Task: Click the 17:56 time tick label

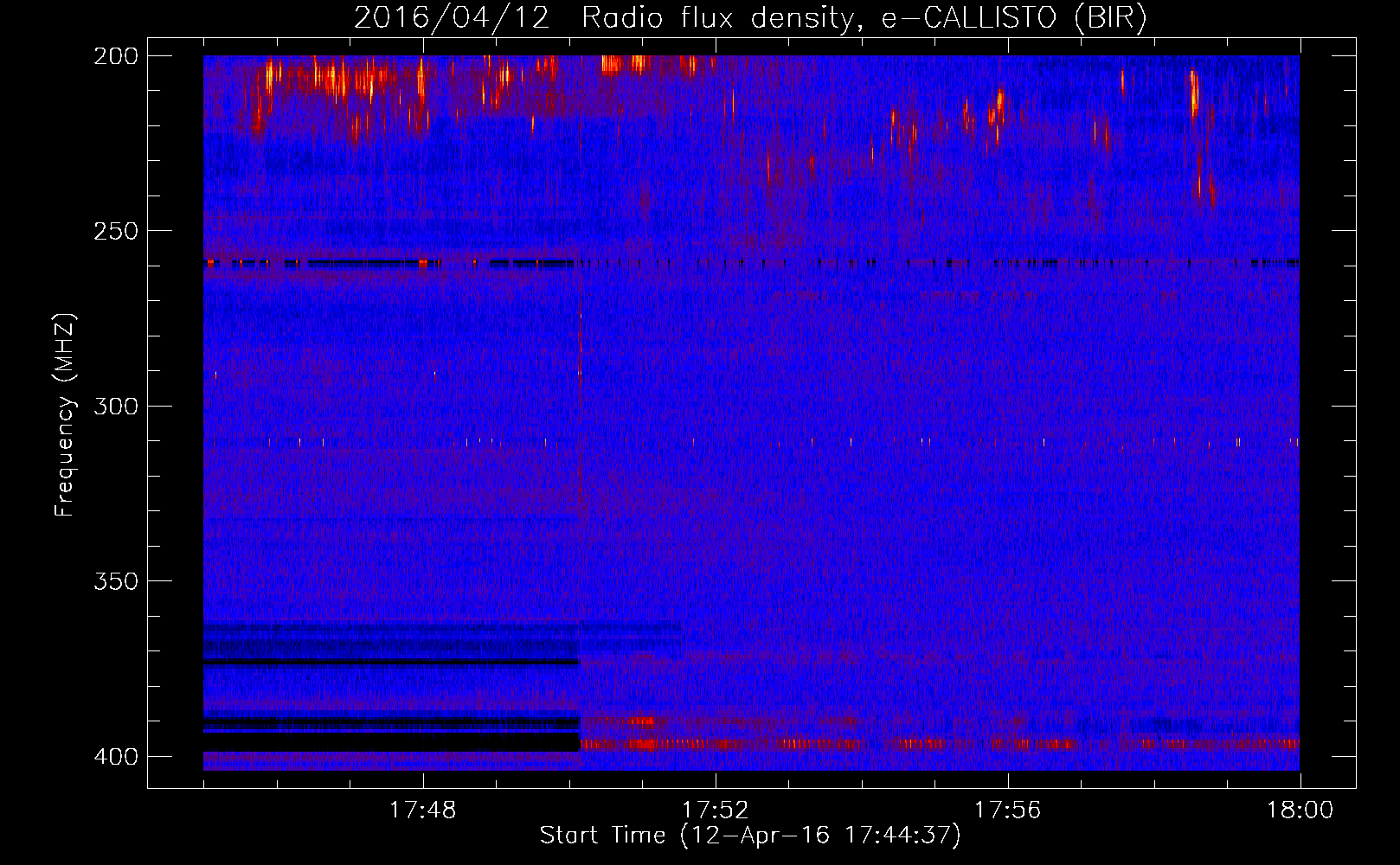Action: pyautogui.click(x=1008, y=811)
